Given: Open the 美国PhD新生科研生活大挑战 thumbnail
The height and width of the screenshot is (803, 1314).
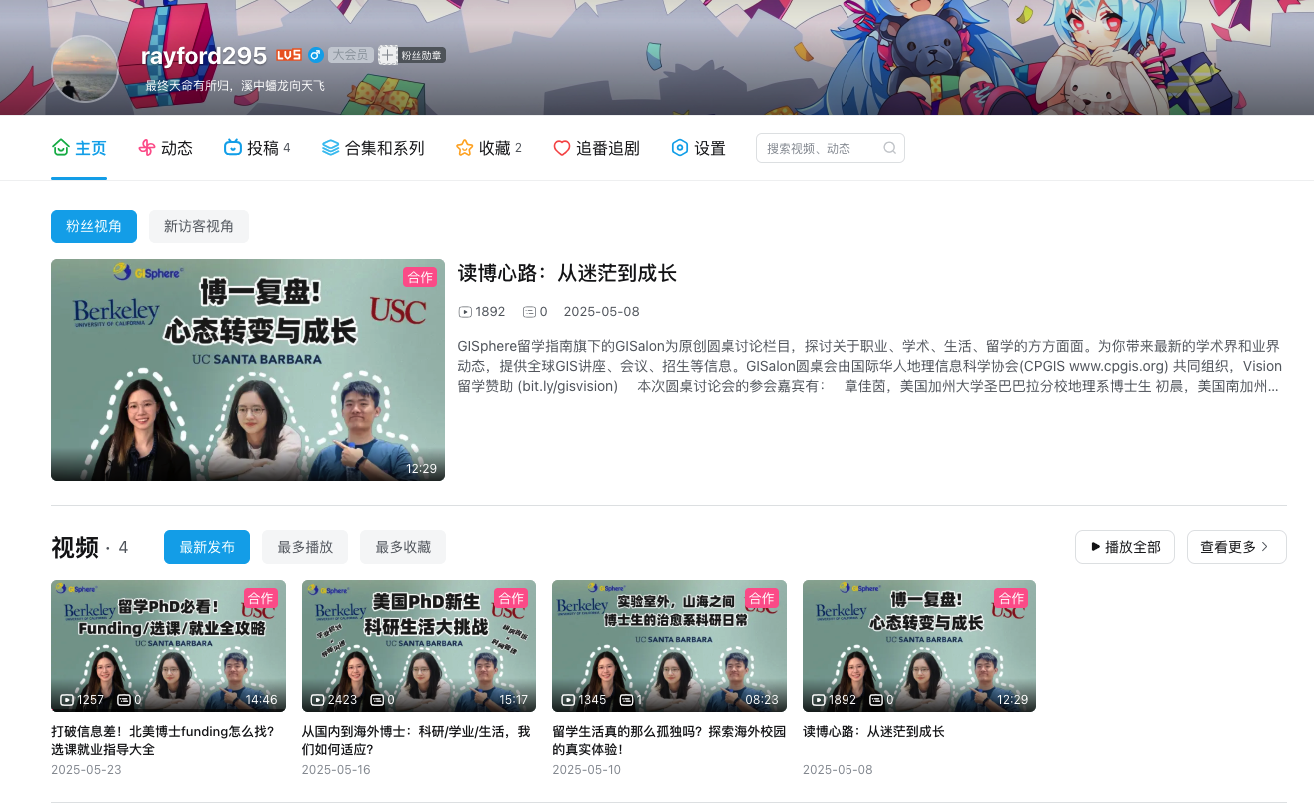Looking at the screenshot, I should tap(419, 646).
